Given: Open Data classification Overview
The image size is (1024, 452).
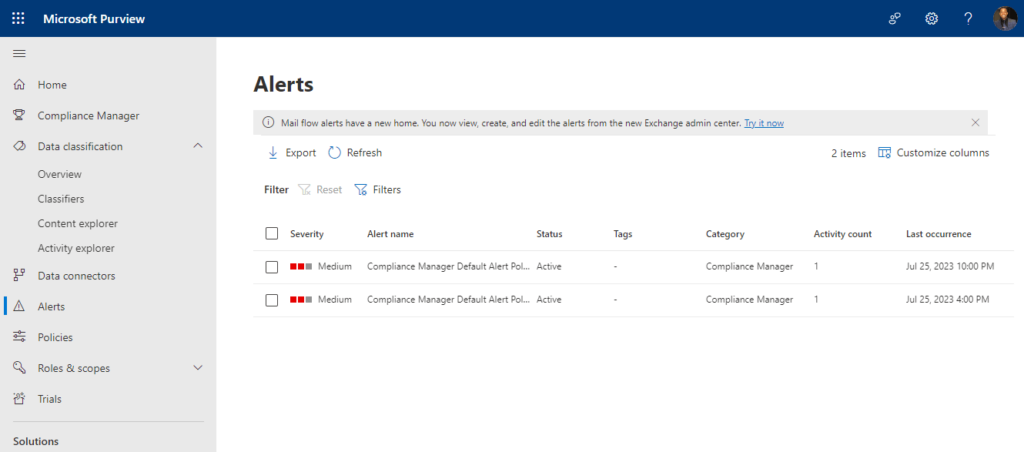Looking at the screenshot, I should [59, 174].
